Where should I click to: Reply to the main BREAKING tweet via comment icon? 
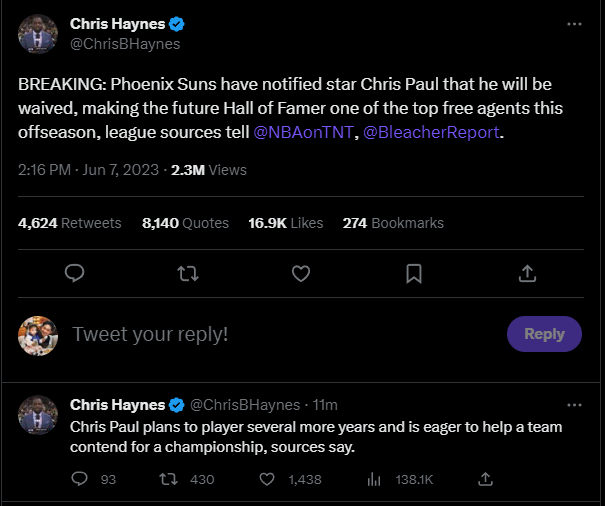pos(73,273)
